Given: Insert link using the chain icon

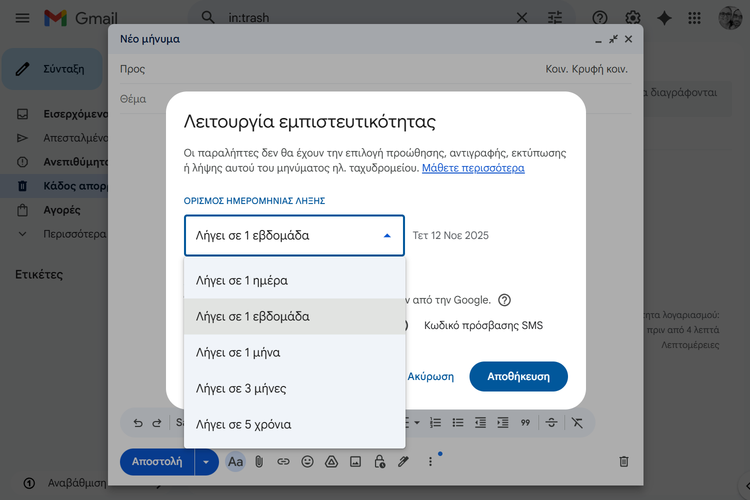Looking at the screenshot, I should [x=283, y=461].
